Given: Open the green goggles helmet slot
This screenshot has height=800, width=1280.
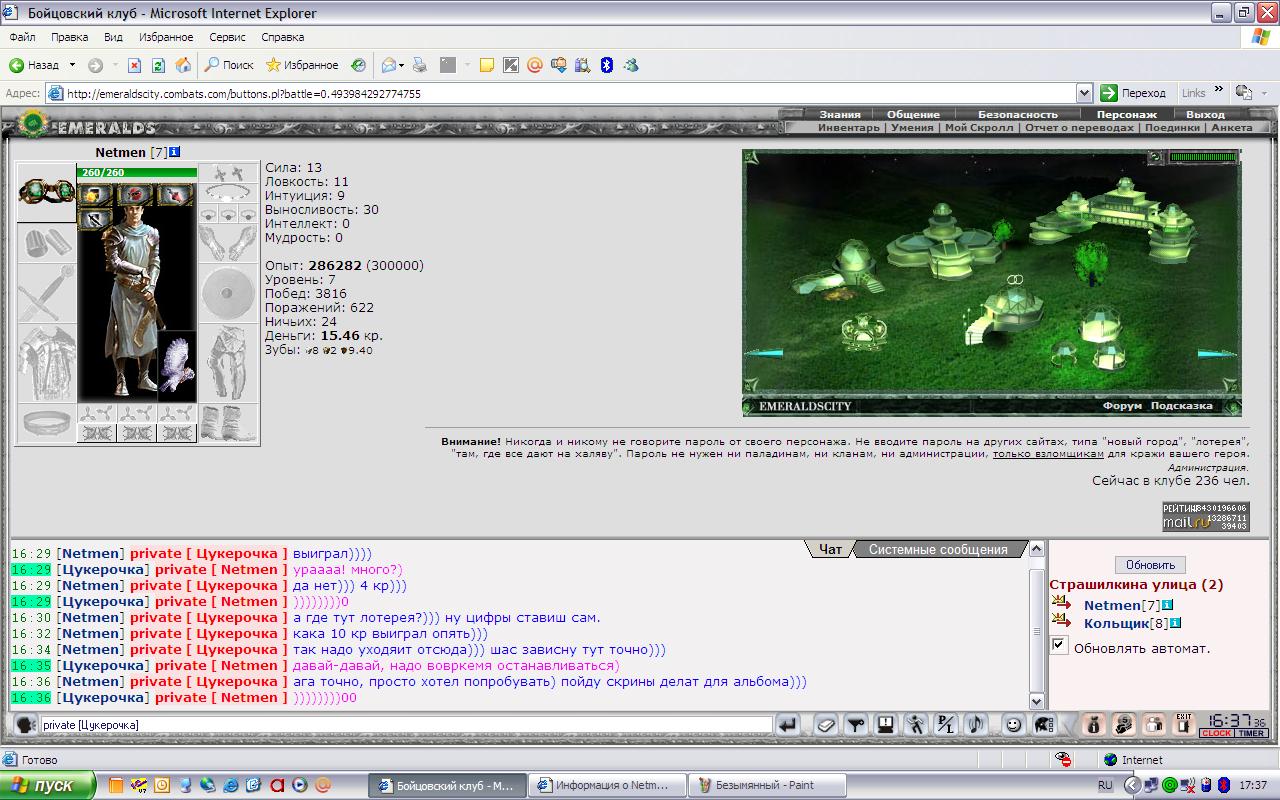Looking at the screenshot, I should point(47,193).
